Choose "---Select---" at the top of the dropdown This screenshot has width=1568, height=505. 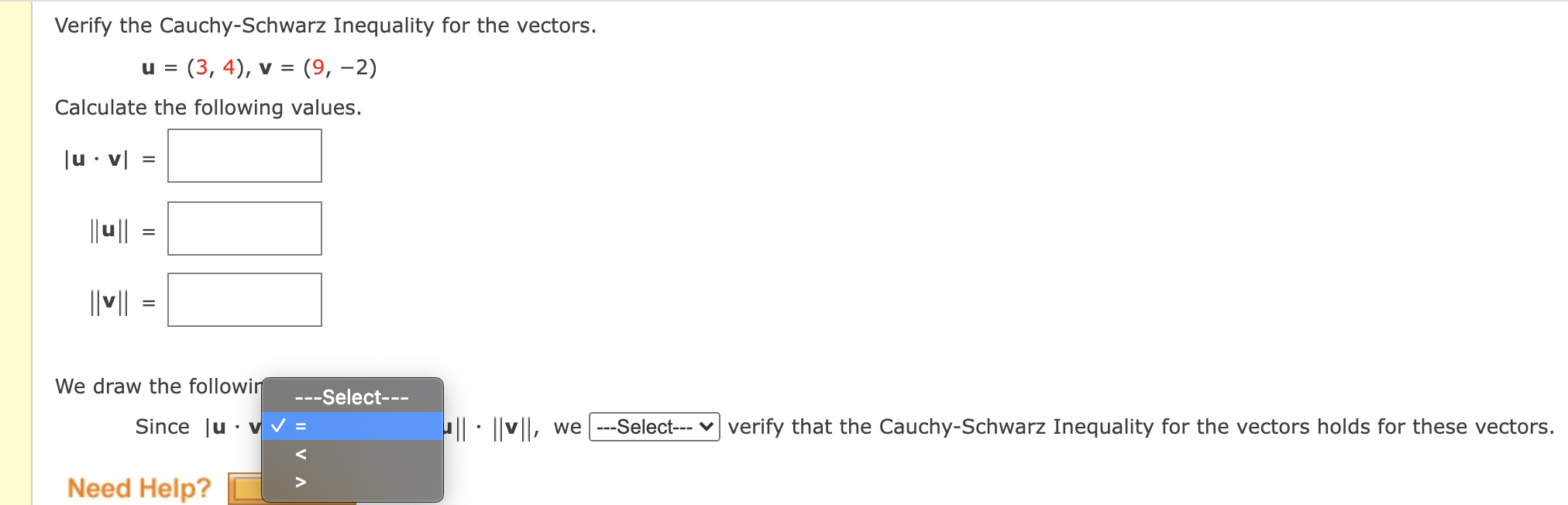[x=352, y=397]
